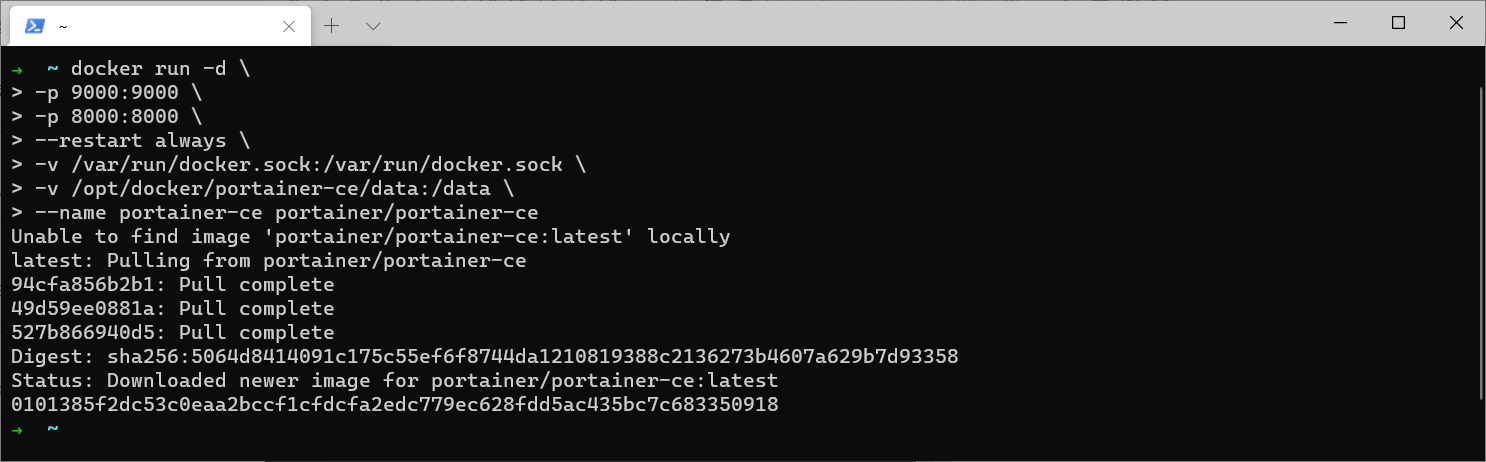Screen dimensions: 1486x462
Task: Click the green arrow before "docker run"
Action: coord(17,69)
